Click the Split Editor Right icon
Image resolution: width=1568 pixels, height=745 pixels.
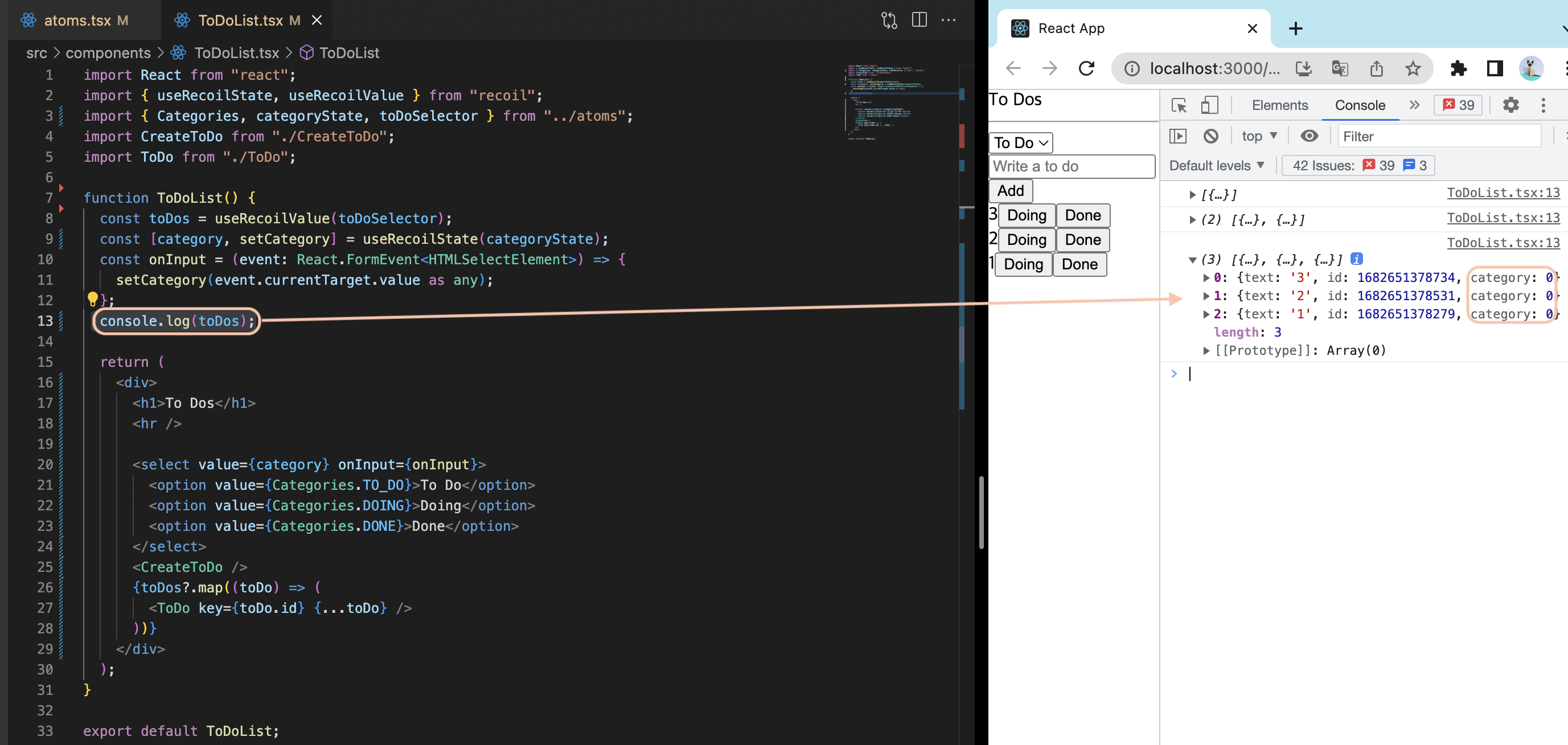[919, 20]
